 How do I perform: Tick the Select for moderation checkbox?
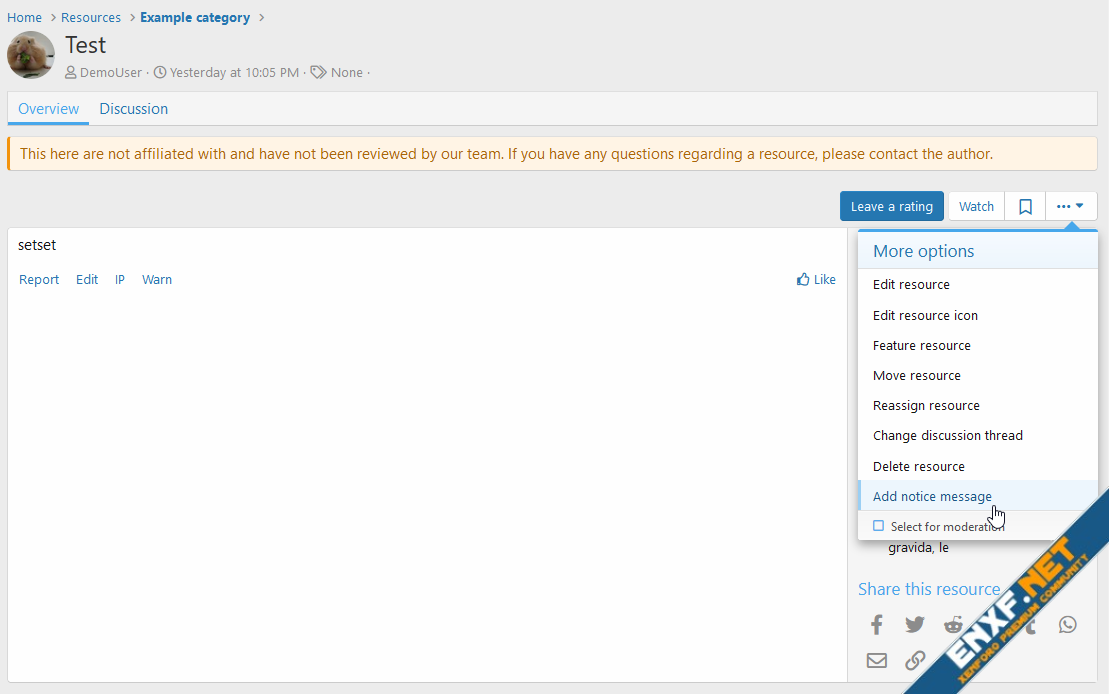878,526
